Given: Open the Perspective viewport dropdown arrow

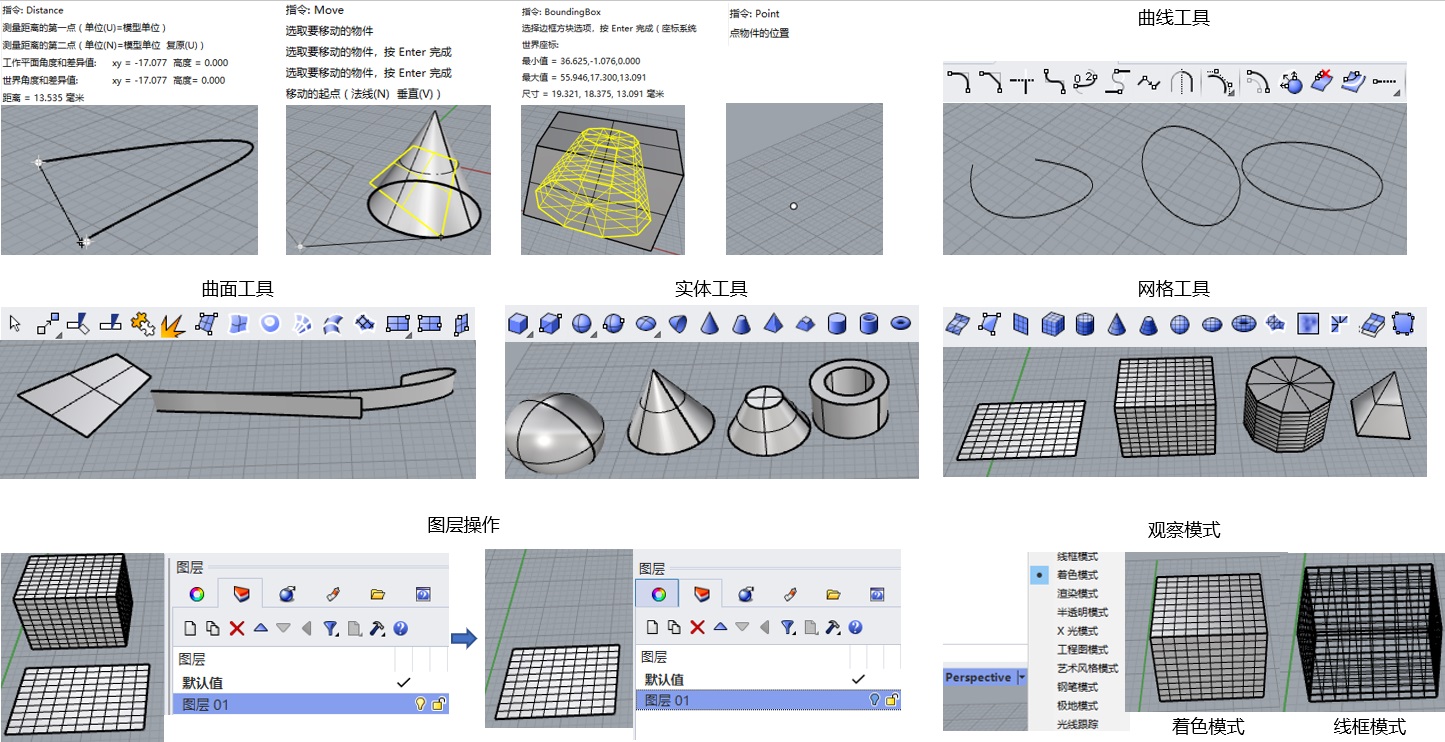Looking at the screenshot, I should (x=1021, y=678).
